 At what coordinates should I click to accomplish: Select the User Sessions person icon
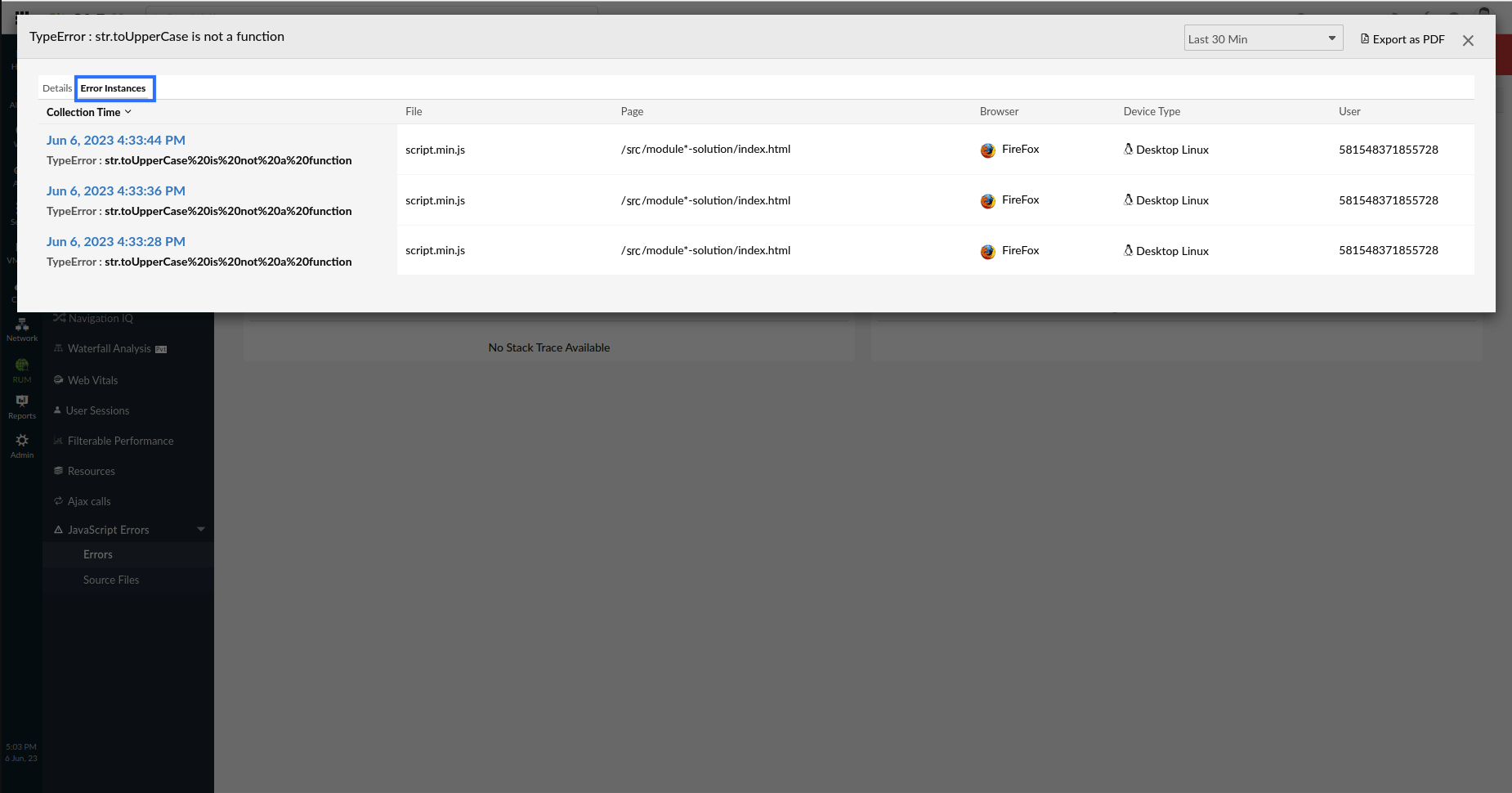58,410
